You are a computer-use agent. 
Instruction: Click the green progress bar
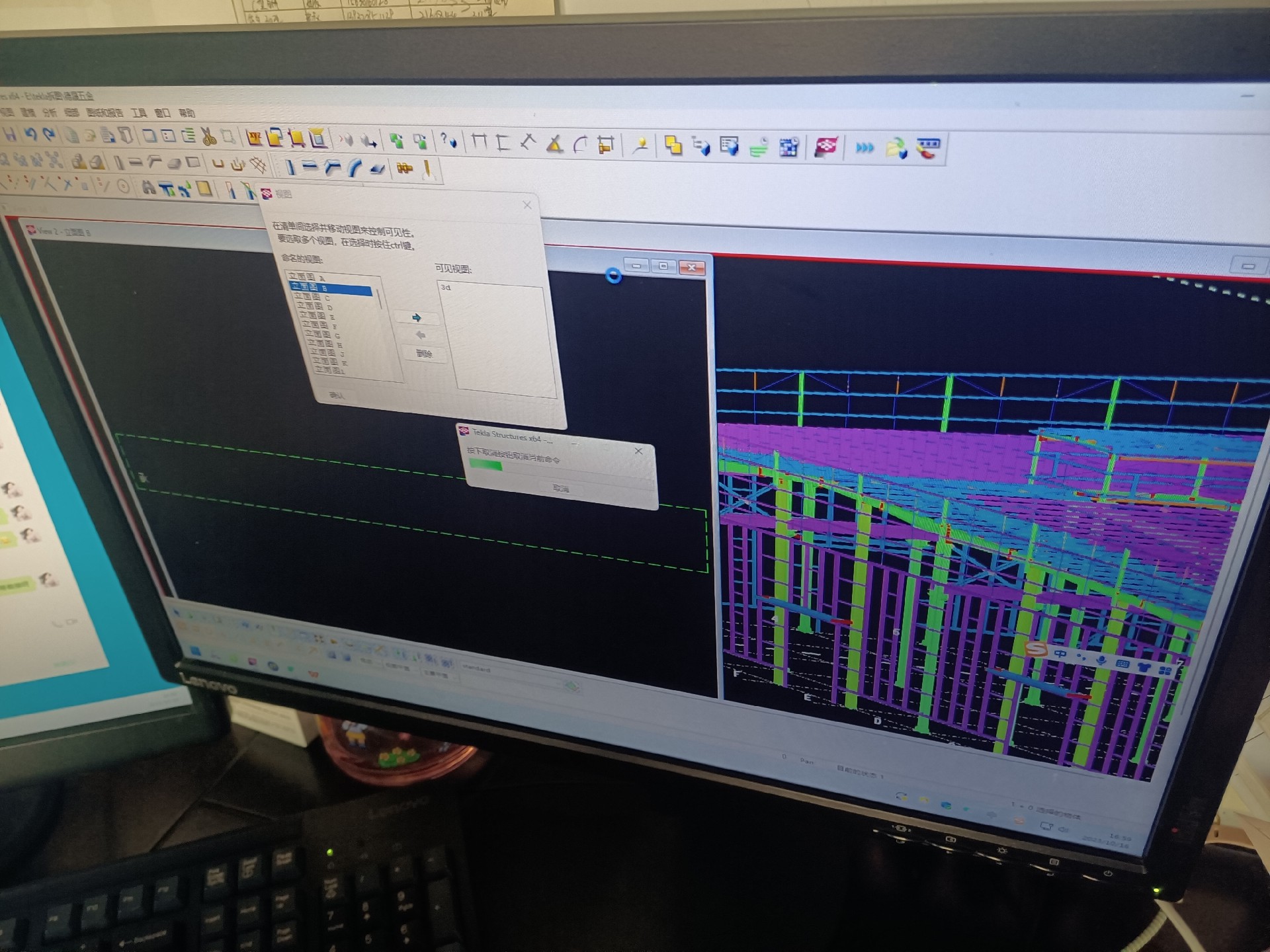[x=486, y=465]
